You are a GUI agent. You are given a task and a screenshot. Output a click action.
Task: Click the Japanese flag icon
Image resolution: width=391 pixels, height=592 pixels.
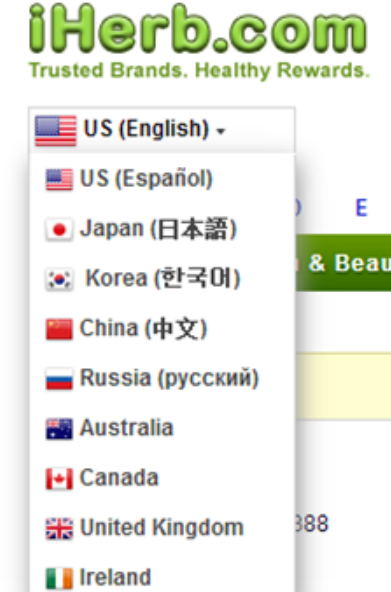click(59, 229)
